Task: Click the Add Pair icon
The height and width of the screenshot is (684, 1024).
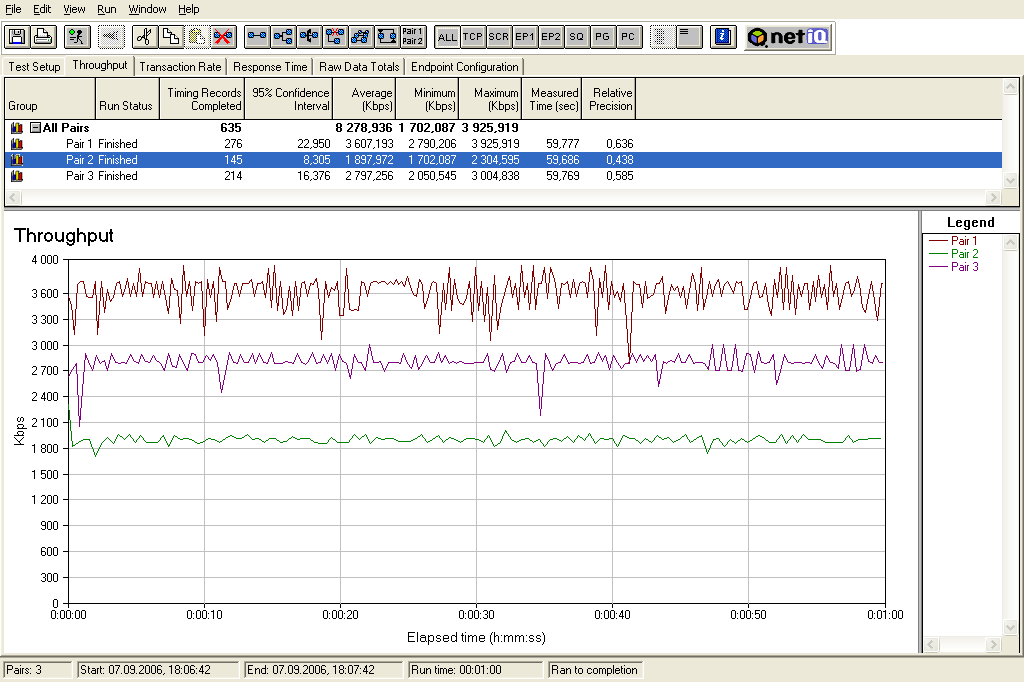Action: coord(257,37)
